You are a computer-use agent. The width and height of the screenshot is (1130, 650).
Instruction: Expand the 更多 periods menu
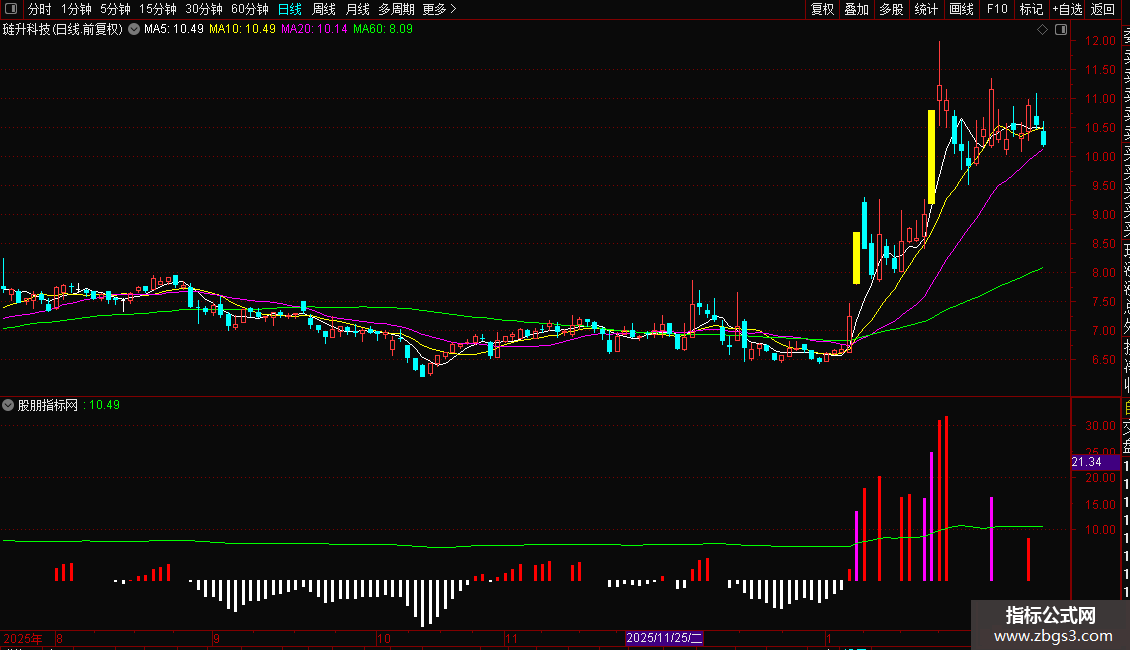tap(440, 9)
